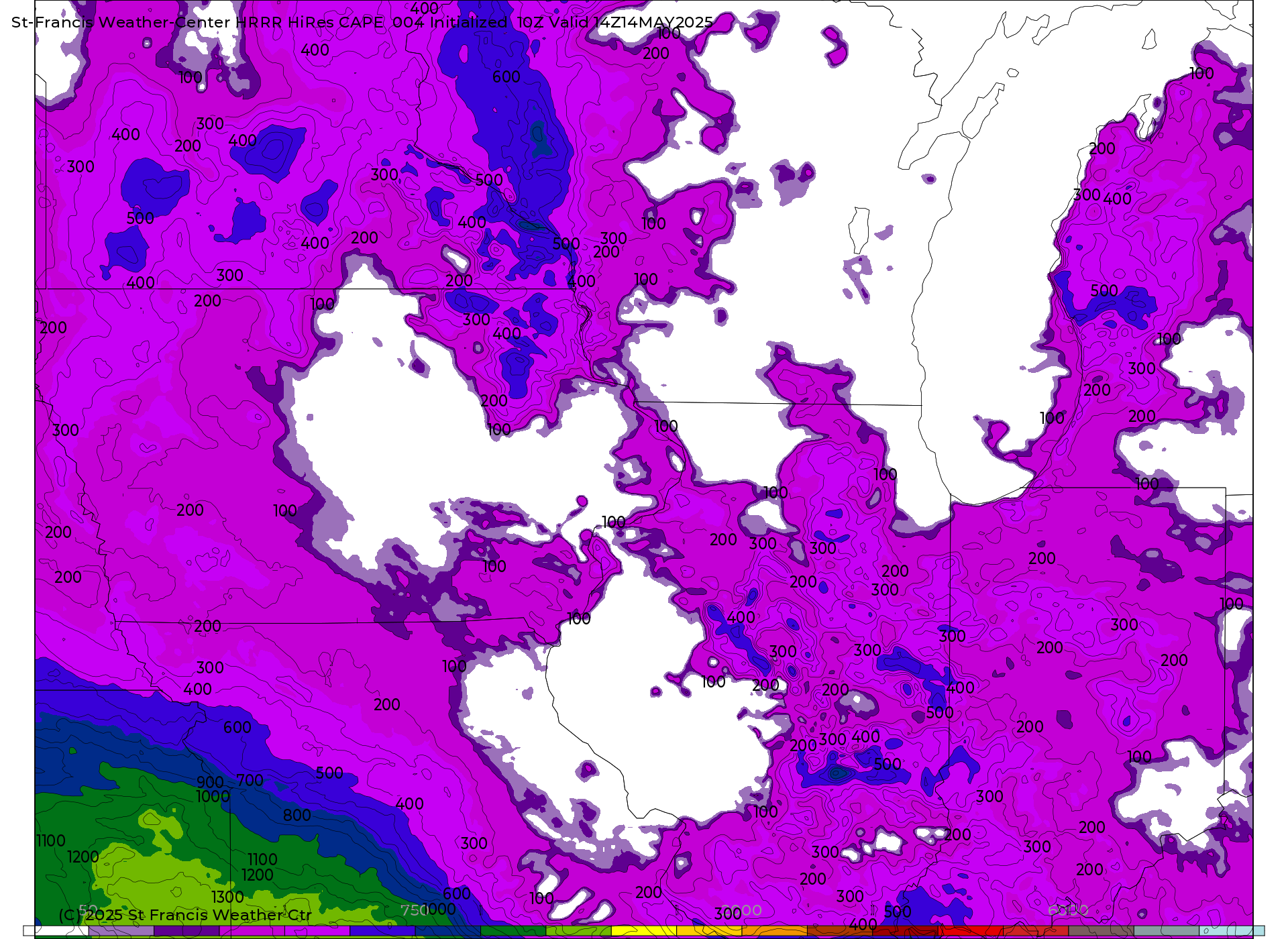Select the light lavender swatch in the legend
The width and height of the screenshot is (1288, 939).
coord(121,931)
